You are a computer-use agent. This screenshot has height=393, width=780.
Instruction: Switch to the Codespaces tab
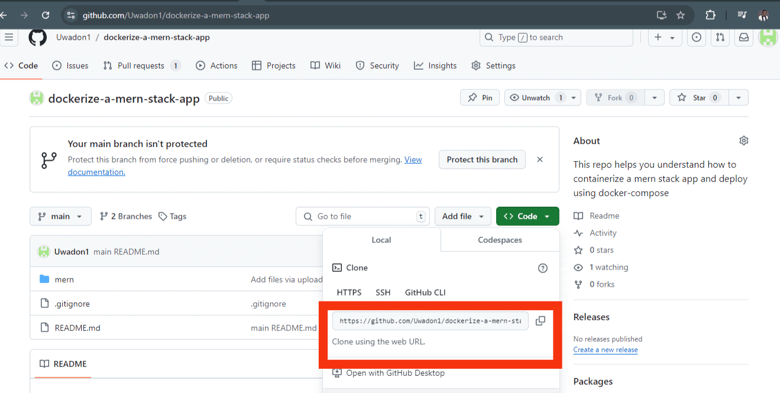[500, 240]
